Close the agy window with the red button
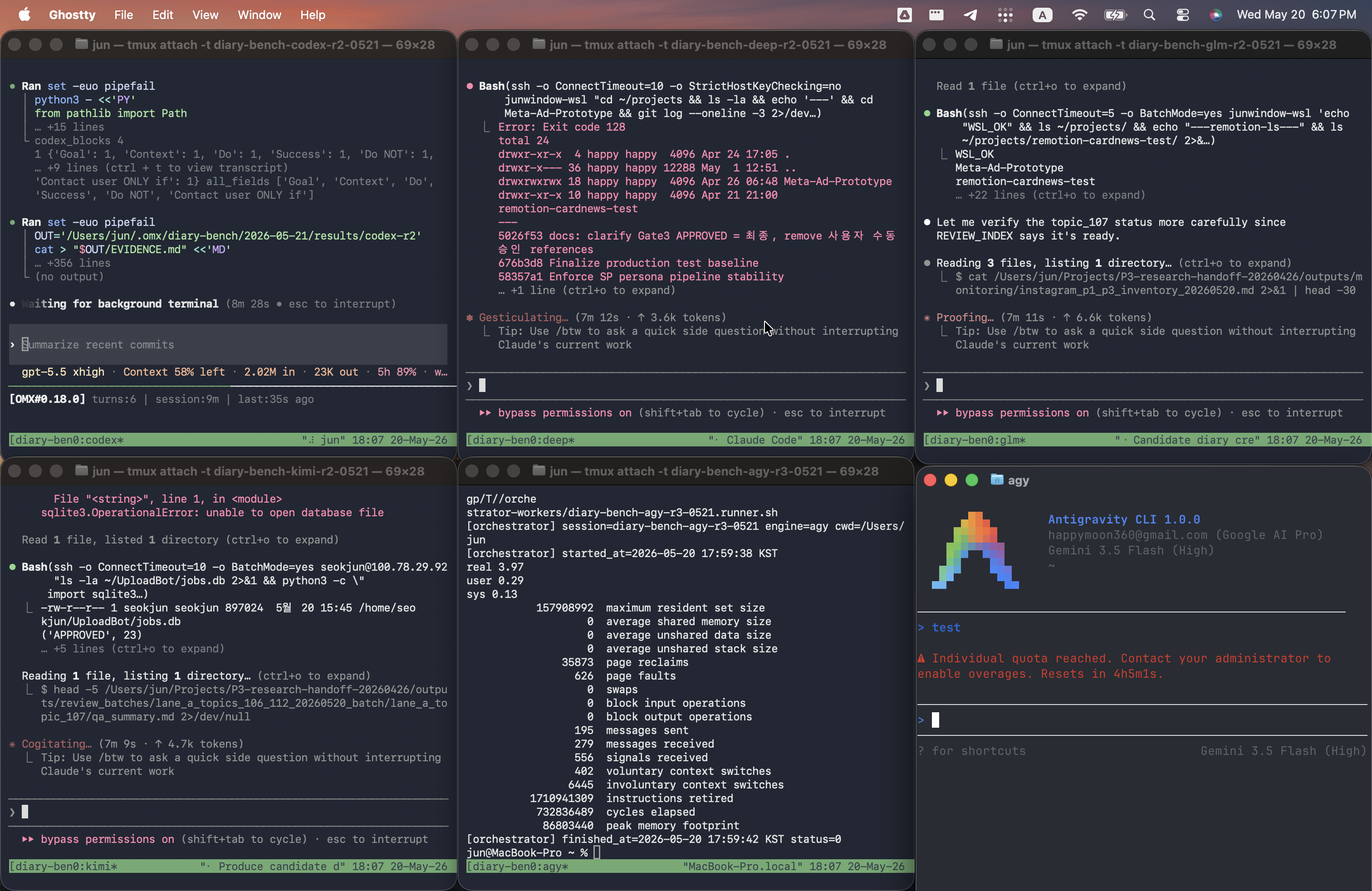 point(930,480)
